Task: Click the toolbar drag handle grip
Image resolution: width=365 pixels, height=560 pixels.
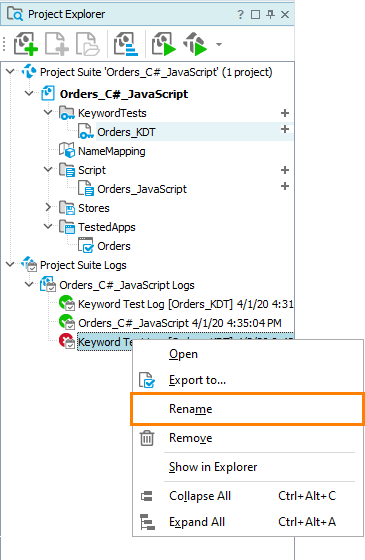Action: click(x=4, y=44)
